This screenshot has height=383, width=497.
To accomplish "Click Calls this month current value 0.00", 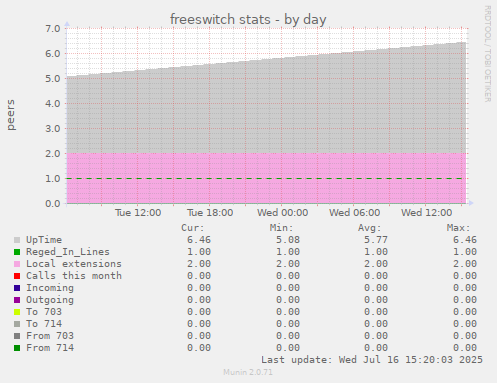I will click(199, 276).
